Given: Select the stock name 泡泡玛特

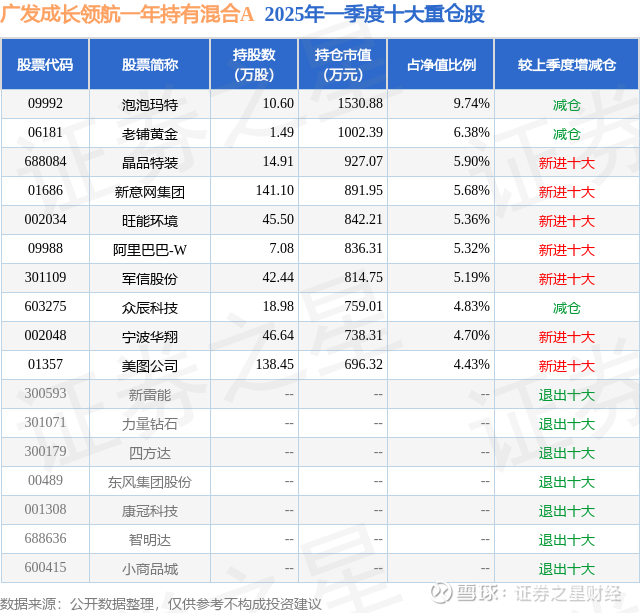Looking at the screenshot, I should click(150, 105).
